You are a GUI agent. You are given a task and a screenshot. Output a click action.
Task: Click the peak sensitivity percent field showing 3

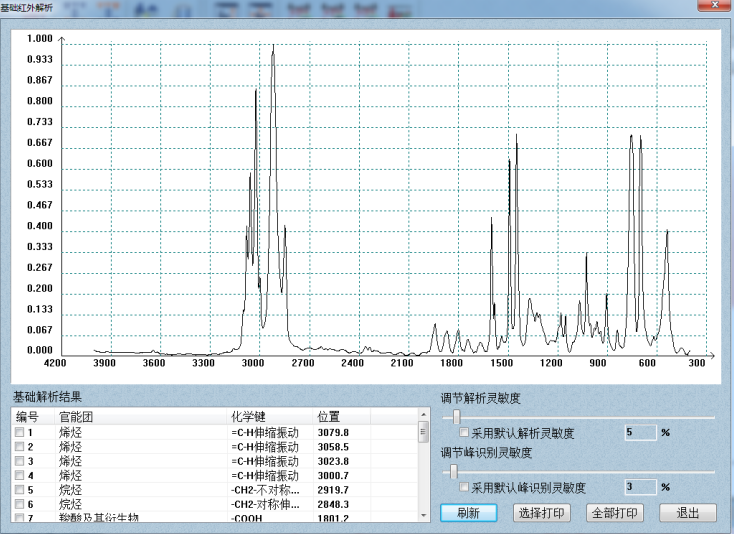click(638, 487)
